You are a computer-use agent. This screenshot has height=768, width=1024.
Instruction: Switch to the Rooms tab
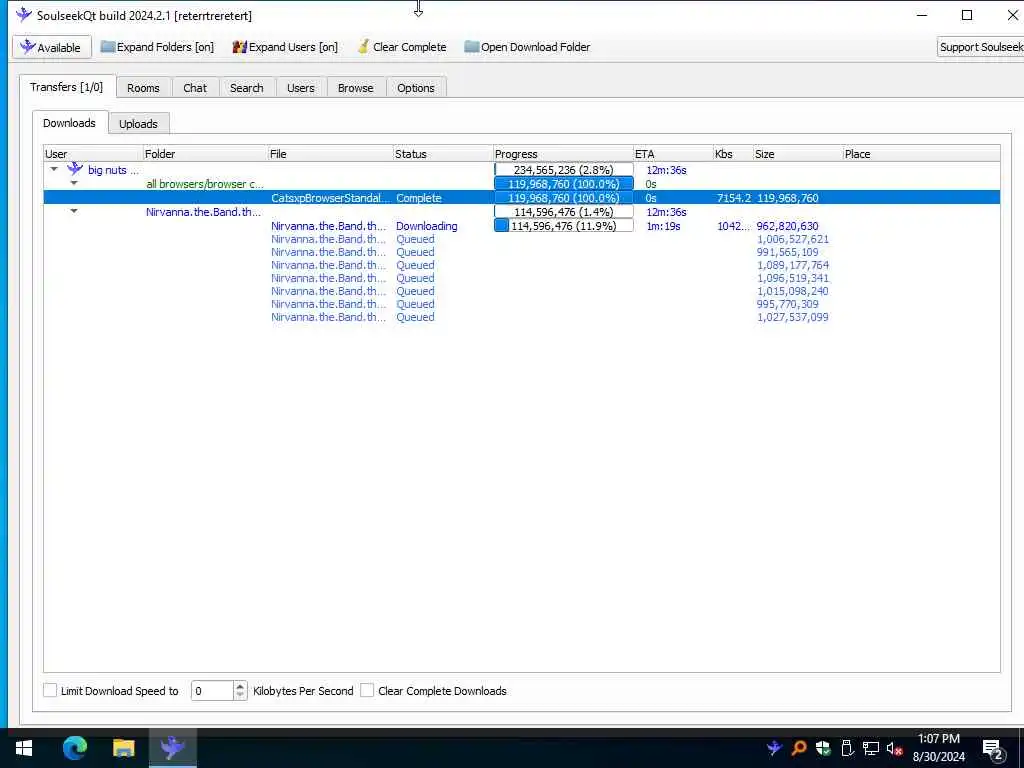pyautogui.click(x=143, y=88)
